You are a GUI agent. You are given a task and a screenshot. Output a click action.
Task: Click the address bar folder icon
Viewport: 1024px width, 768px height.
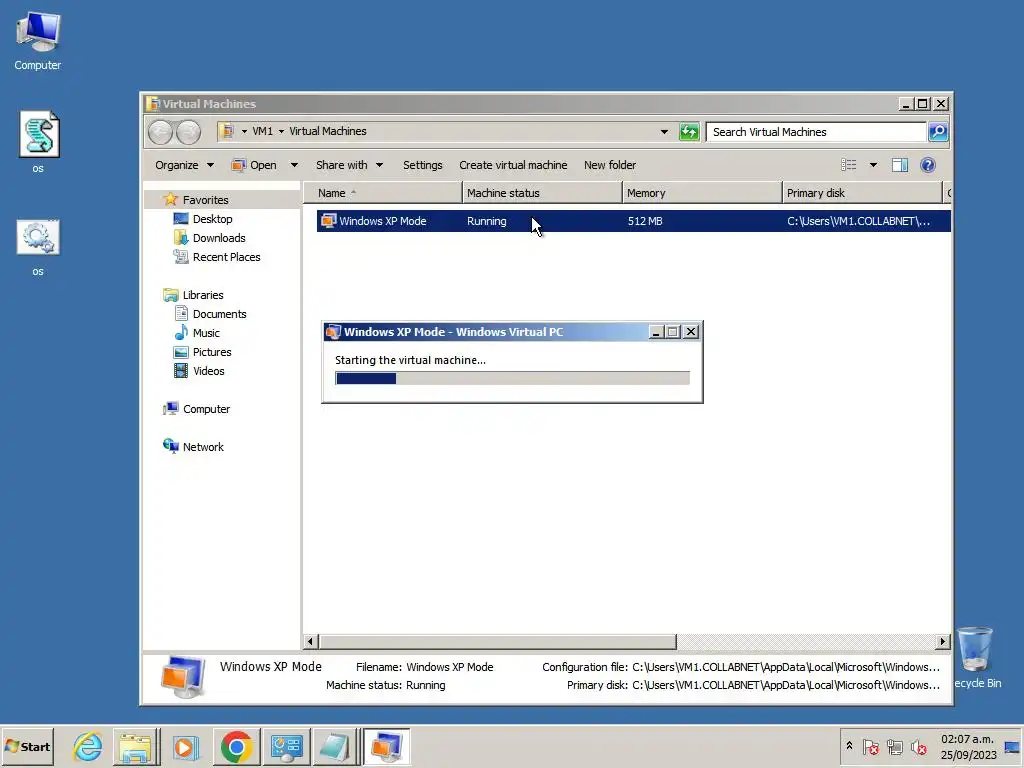coord(226,131)
